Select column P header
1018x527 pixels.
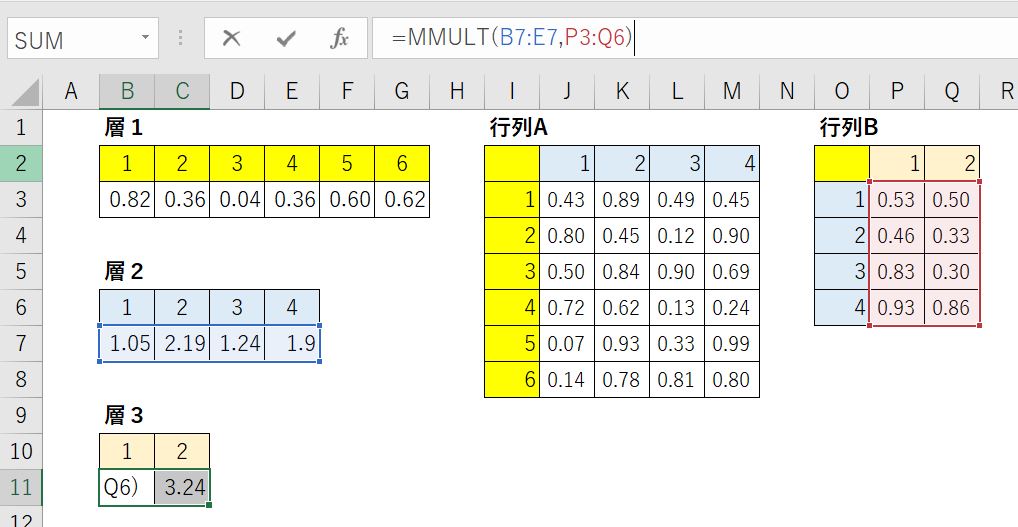click(897, 92)
